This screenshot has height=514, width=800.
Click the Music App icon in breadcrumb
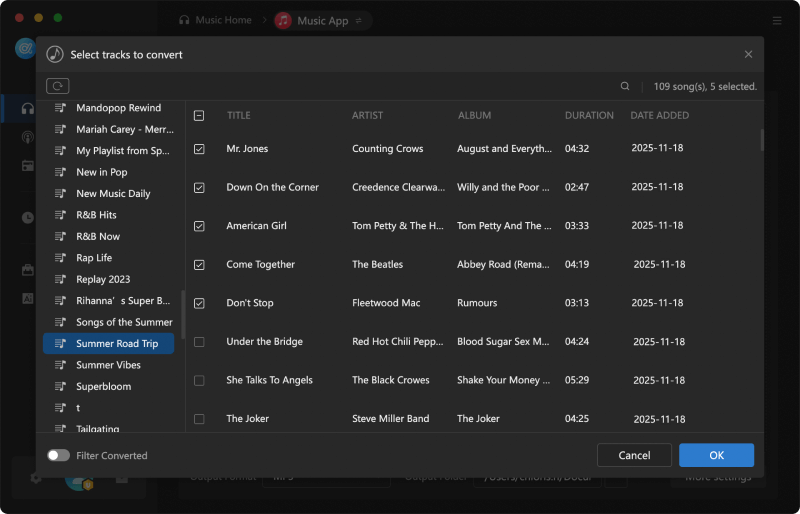283,20
